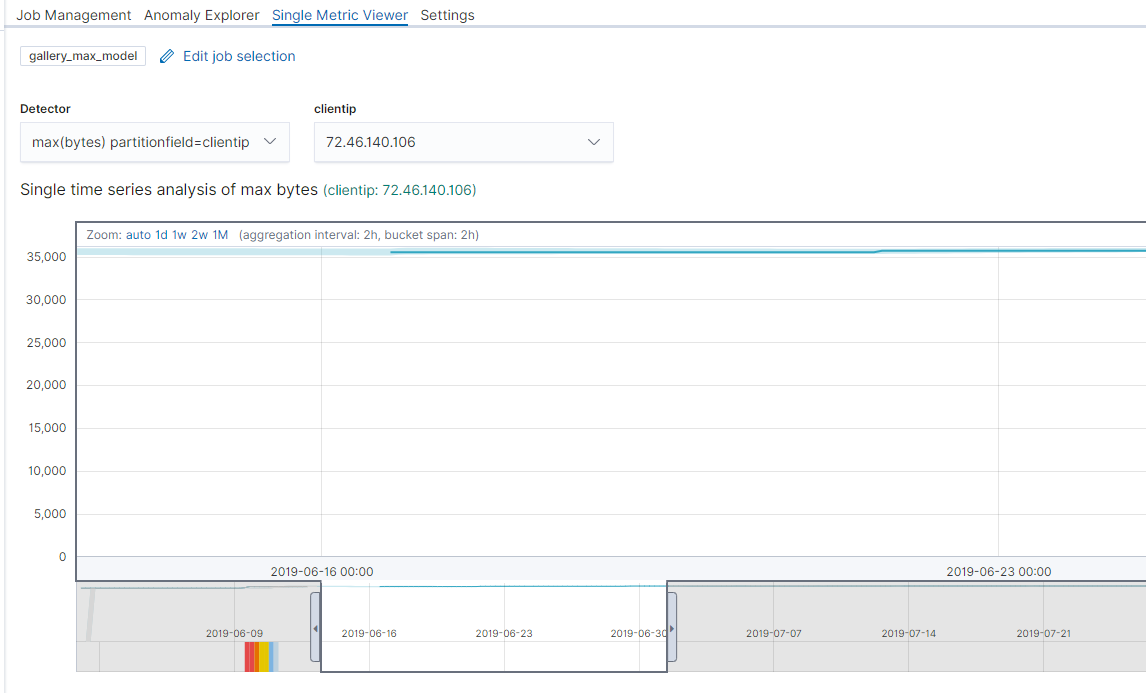Select the Single Metric Viewer tab
The width and height of the screenshot is (1146, 693).
[x=340, y=15]
